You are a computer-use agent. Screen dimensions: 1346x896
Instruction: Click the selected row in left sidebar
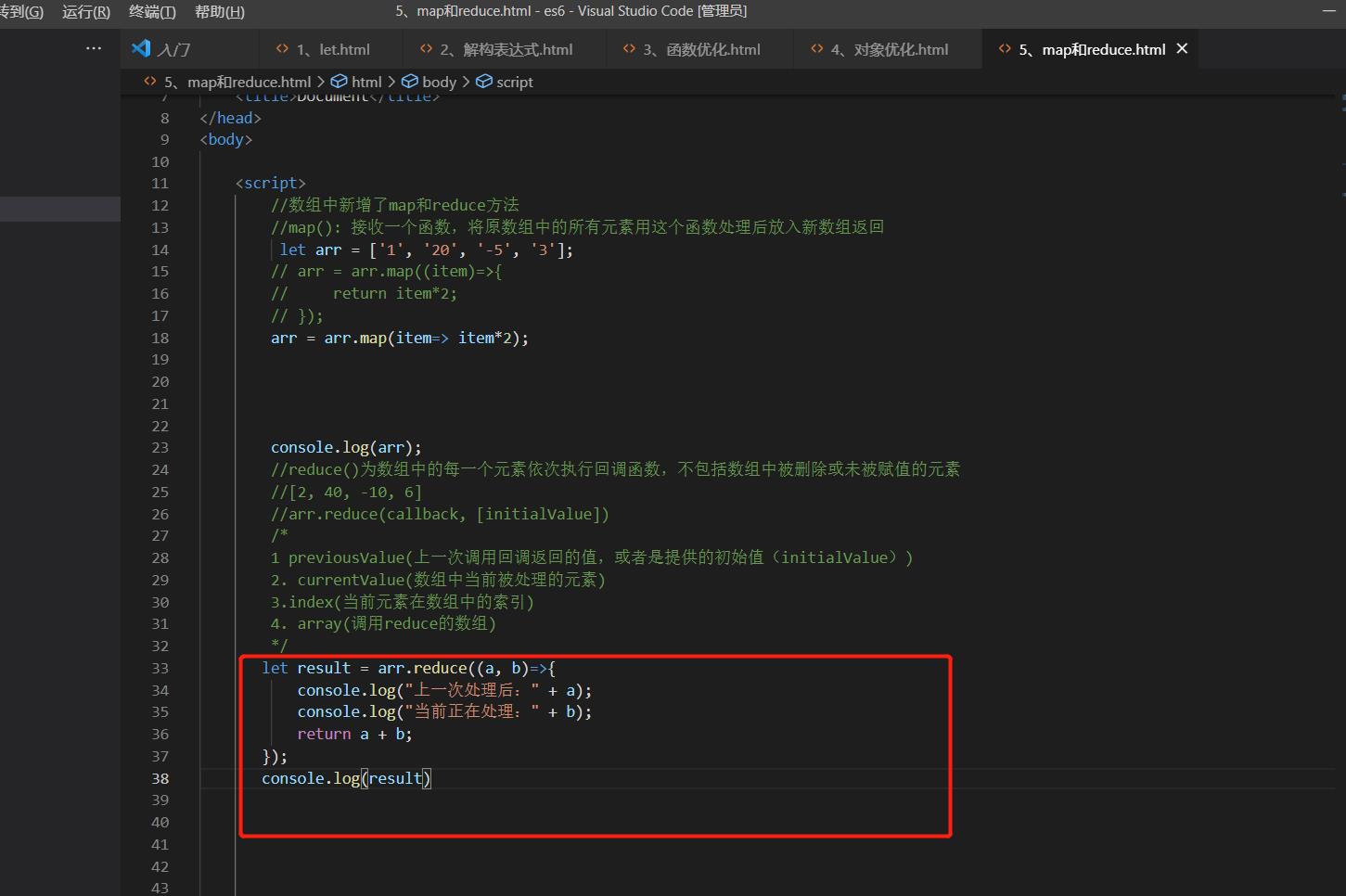pos(60,209)
